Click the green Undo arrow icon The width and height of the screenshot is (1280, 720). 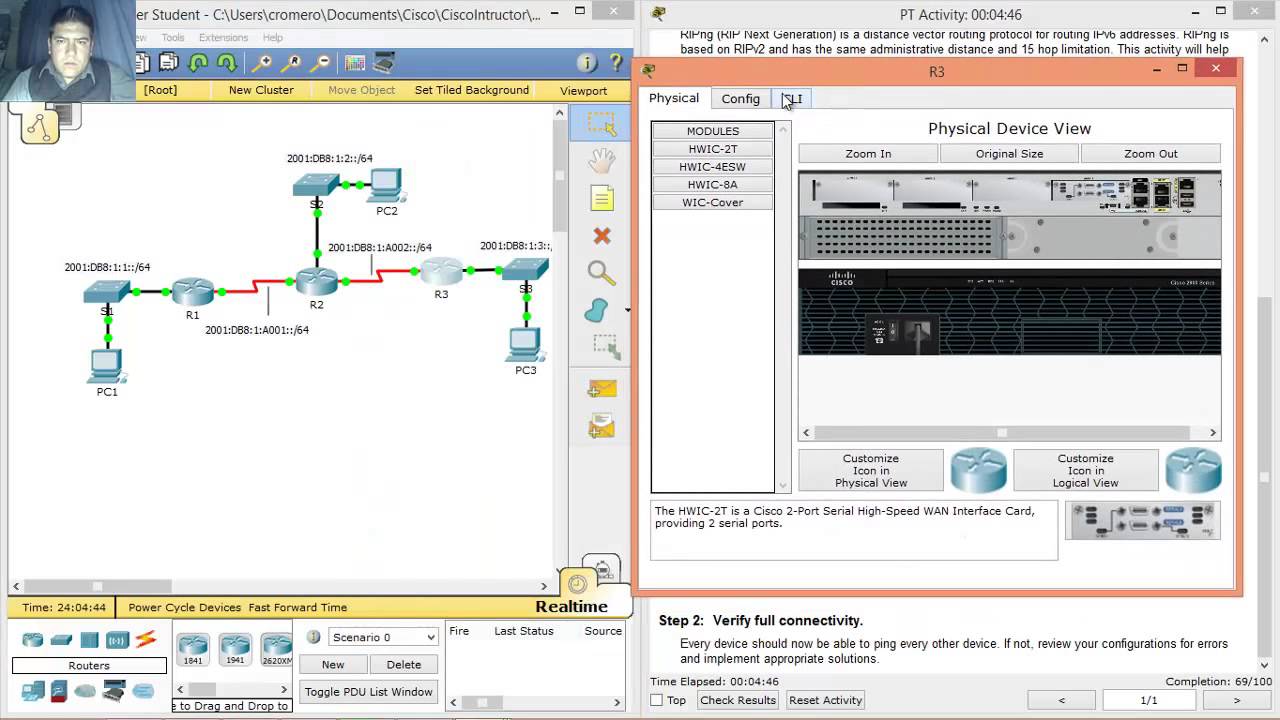pos(199,63)
